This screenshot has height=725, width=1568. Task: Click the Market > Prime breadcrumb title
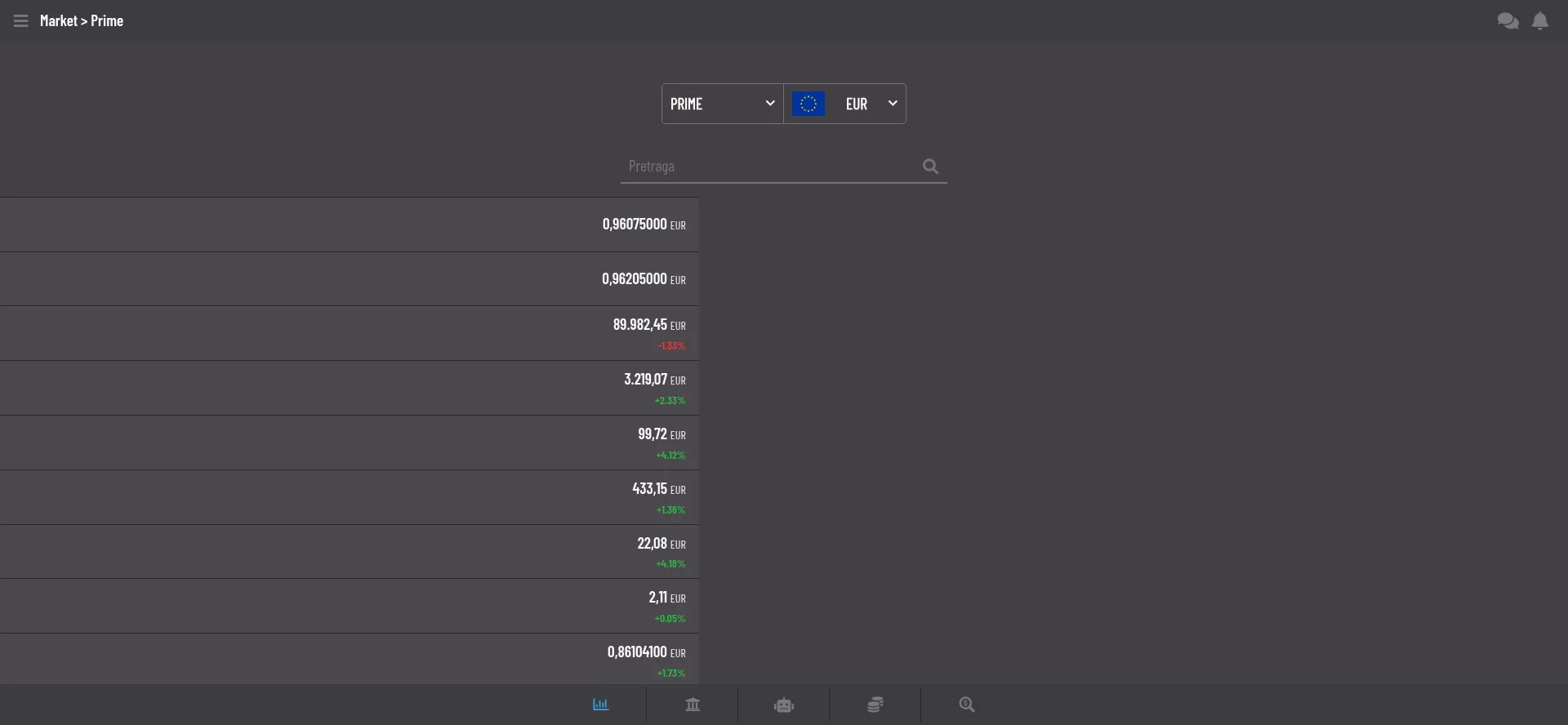pos(82,21)
